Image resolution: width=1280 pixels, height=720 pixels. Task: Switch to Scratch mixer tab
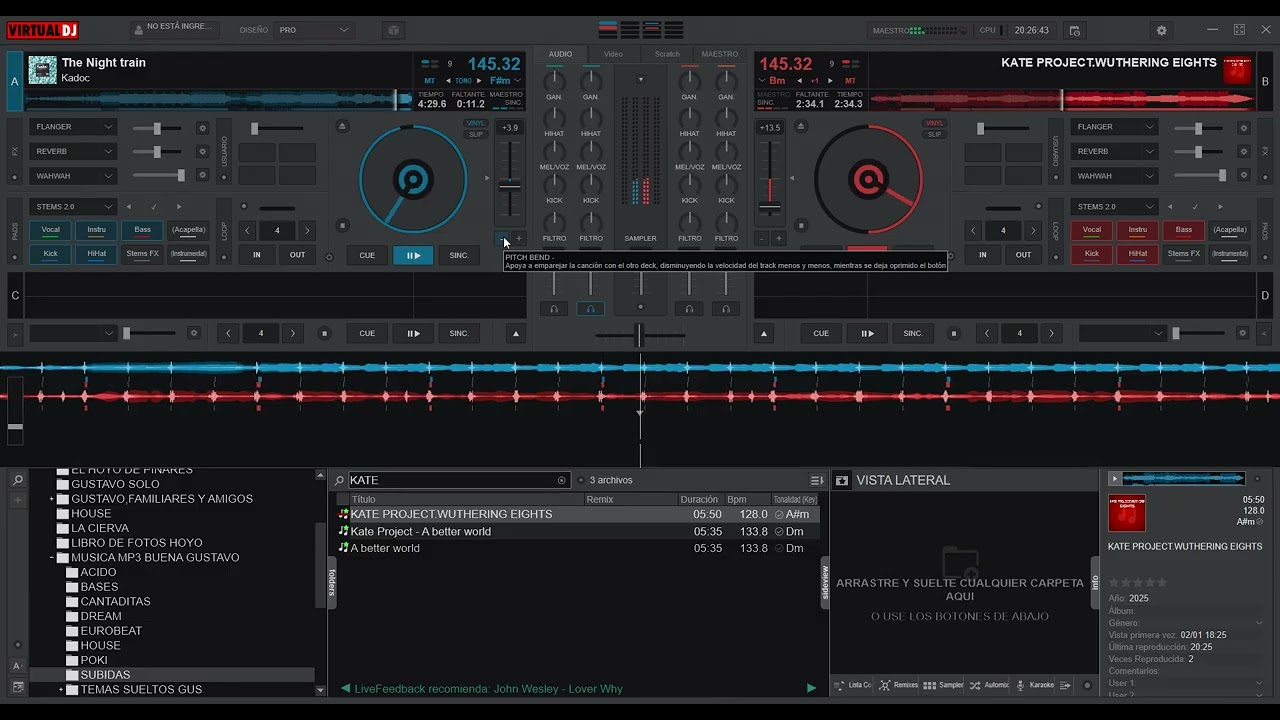667,54
